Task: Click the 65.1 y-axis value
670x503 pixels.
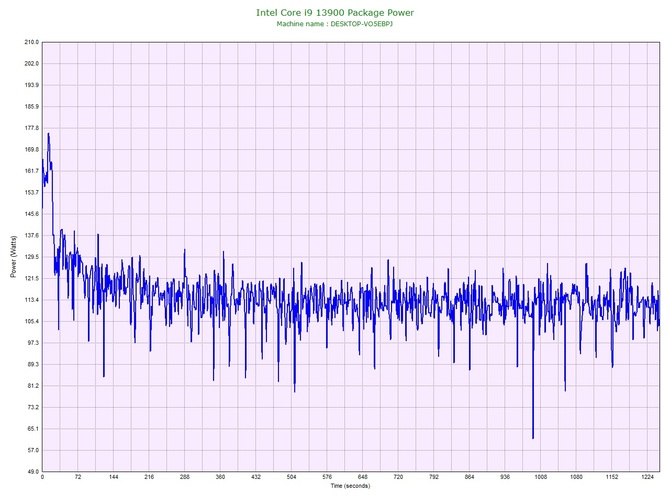Action: pyautogui.click(x=33, y=429)
